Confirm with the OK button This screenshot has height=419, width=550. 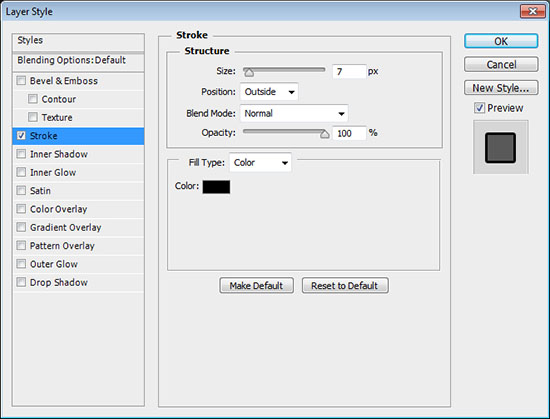501,41
